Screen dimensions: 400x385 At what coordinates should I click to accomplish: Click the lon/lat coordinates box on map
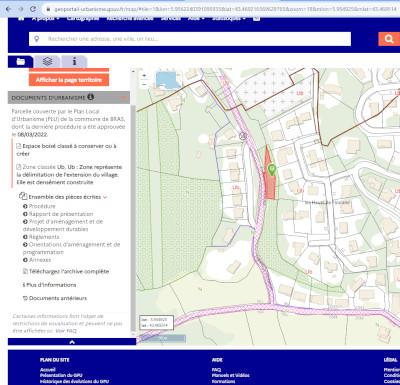pyautogui.click(x=156, y=322)
